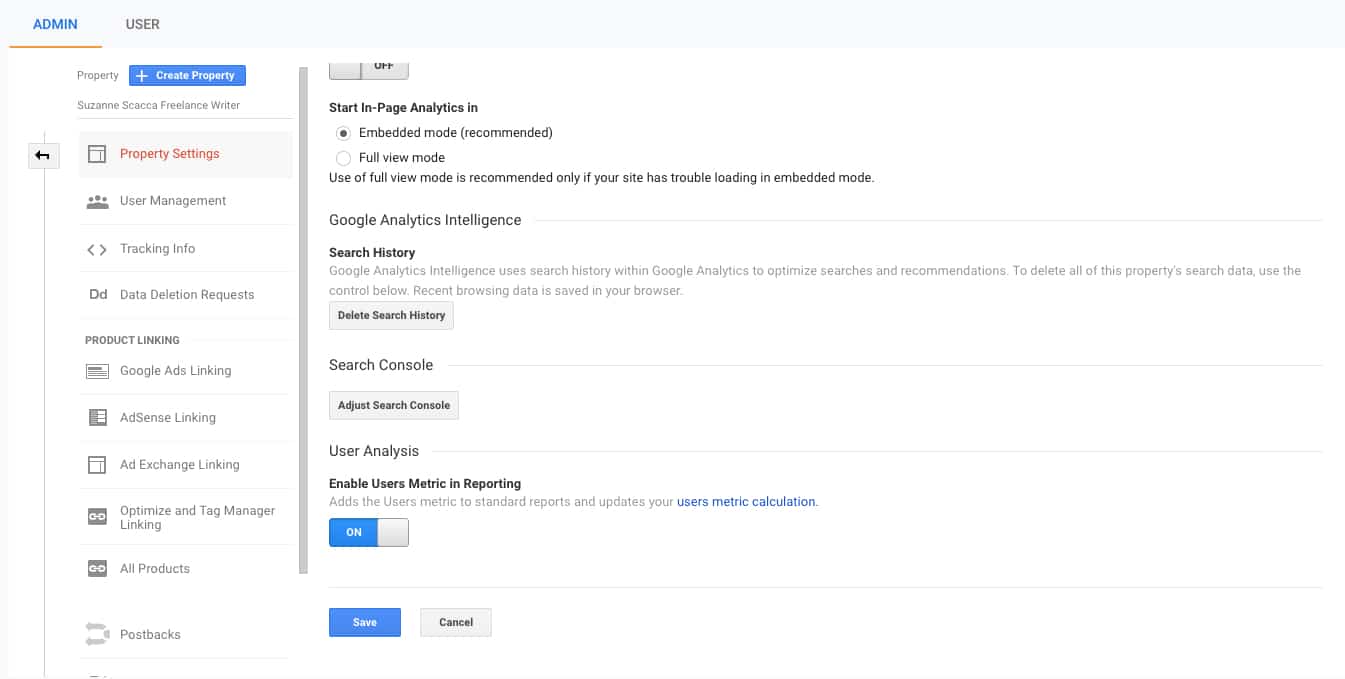Select the ADMIN tab
Image resolution: width=1345 pixels, height=679 pixels.
55,24
